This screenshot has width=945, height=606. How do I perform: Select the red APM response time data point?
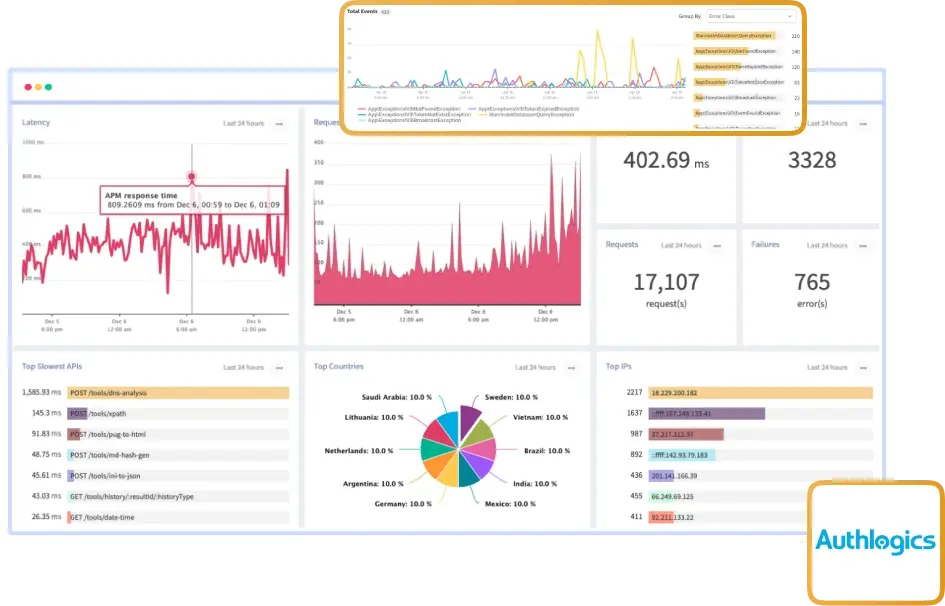tap(190, 176)
